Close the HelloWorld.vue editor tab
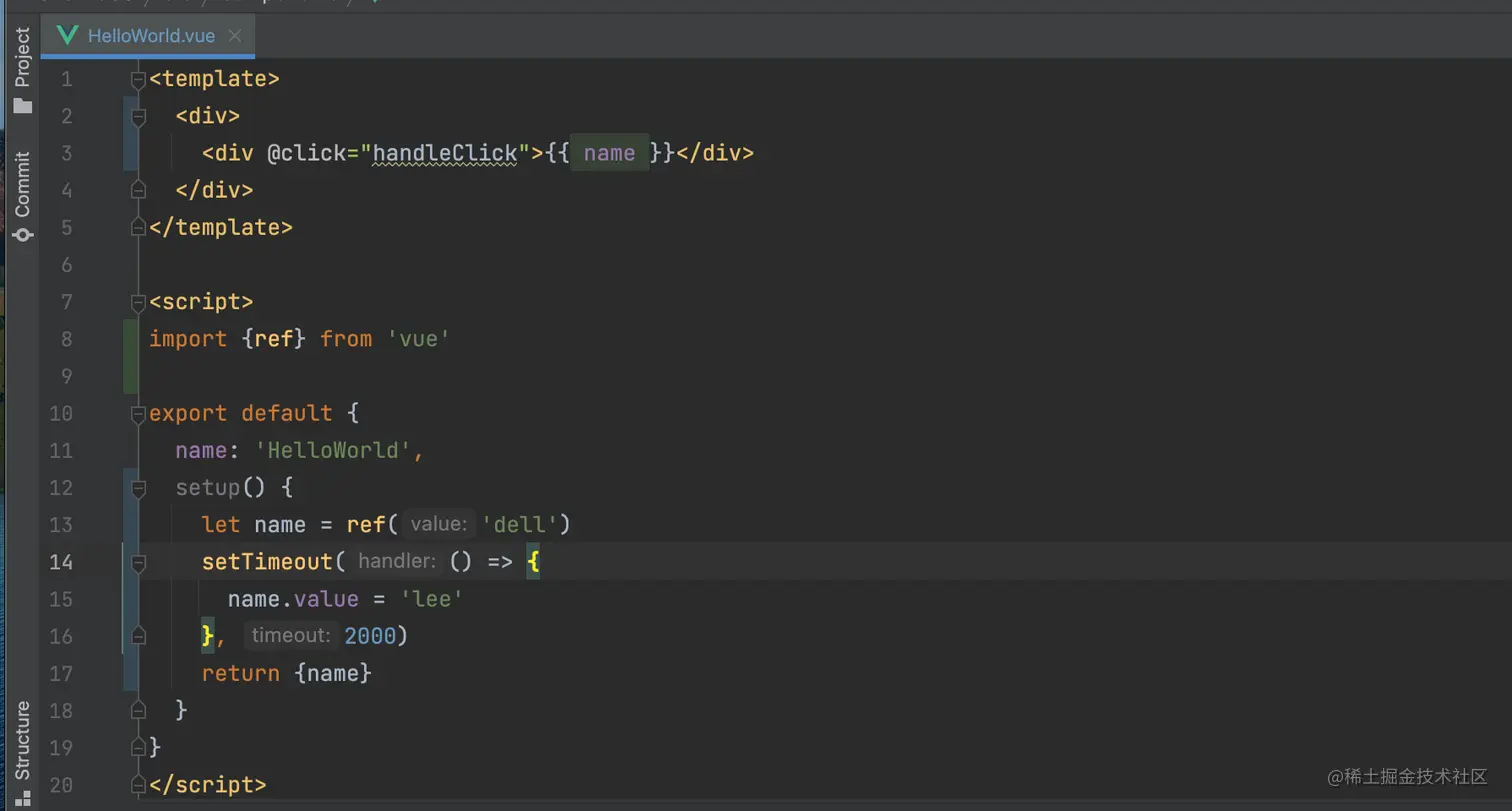 [234, 36]
